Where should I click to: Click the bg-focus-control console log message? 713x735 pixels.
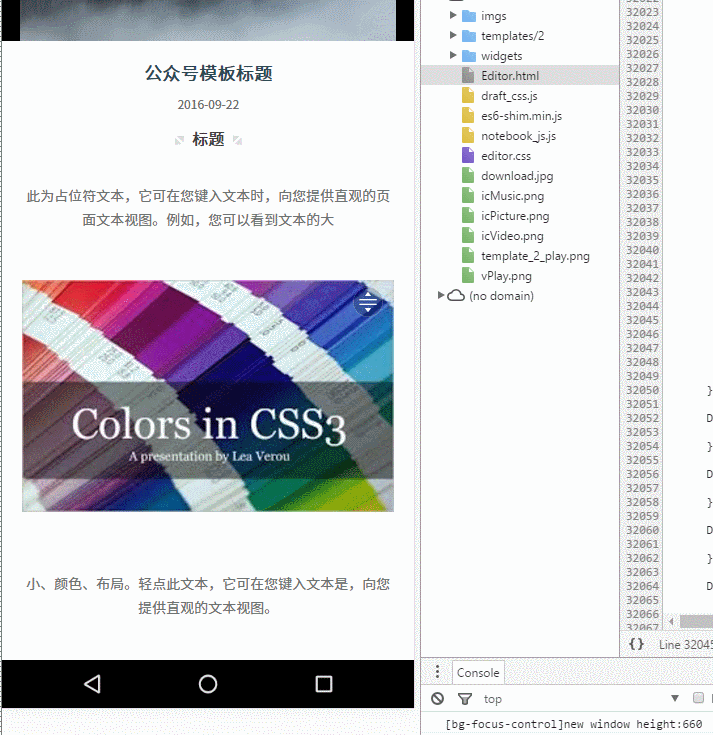pos(574,724)
